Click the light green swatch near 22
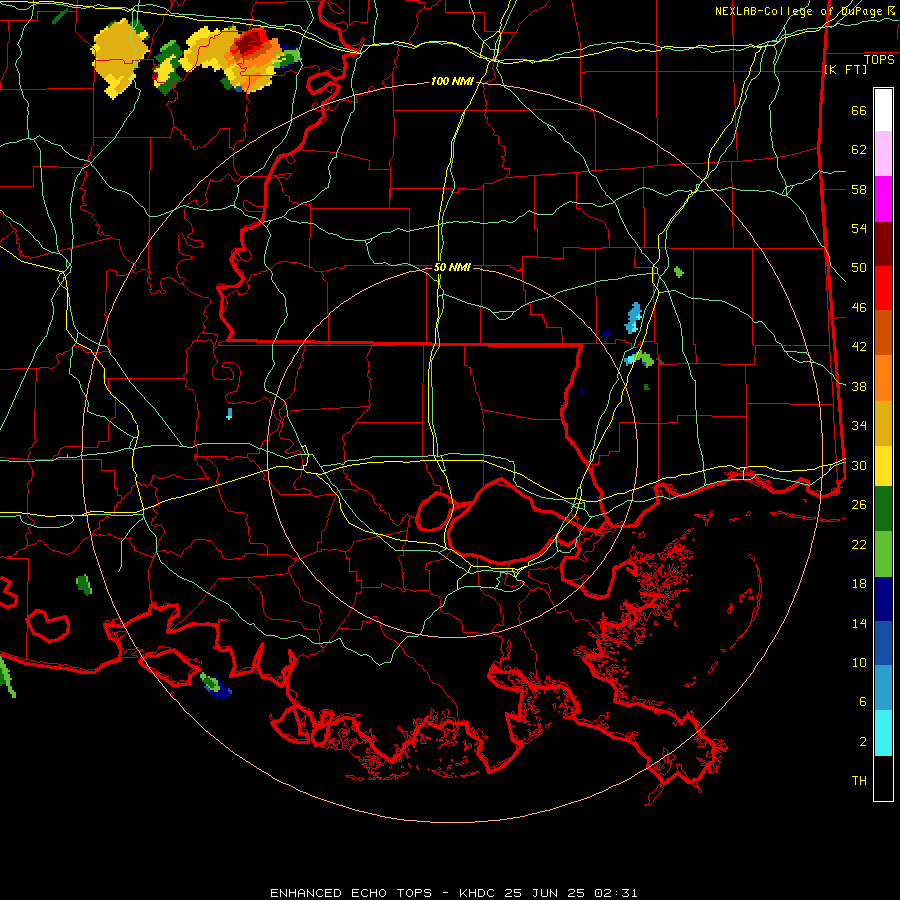Image resolution: width=900 pixels, height=900 pixels. (883, 554)
